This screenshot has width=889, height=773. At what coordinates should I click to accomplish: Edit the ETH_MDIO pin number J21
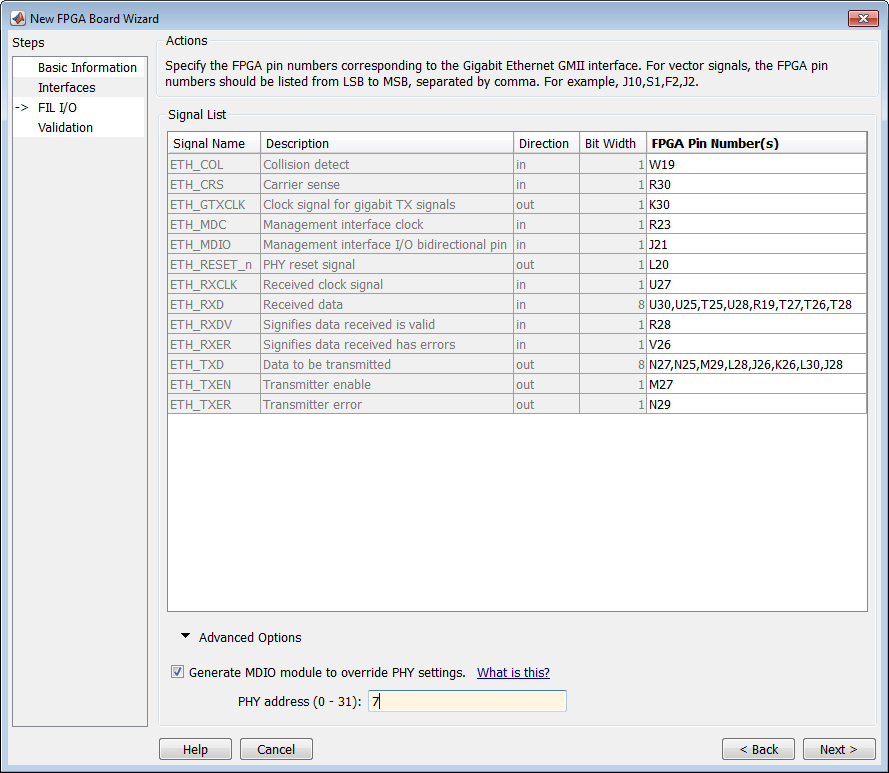point(756,244)
